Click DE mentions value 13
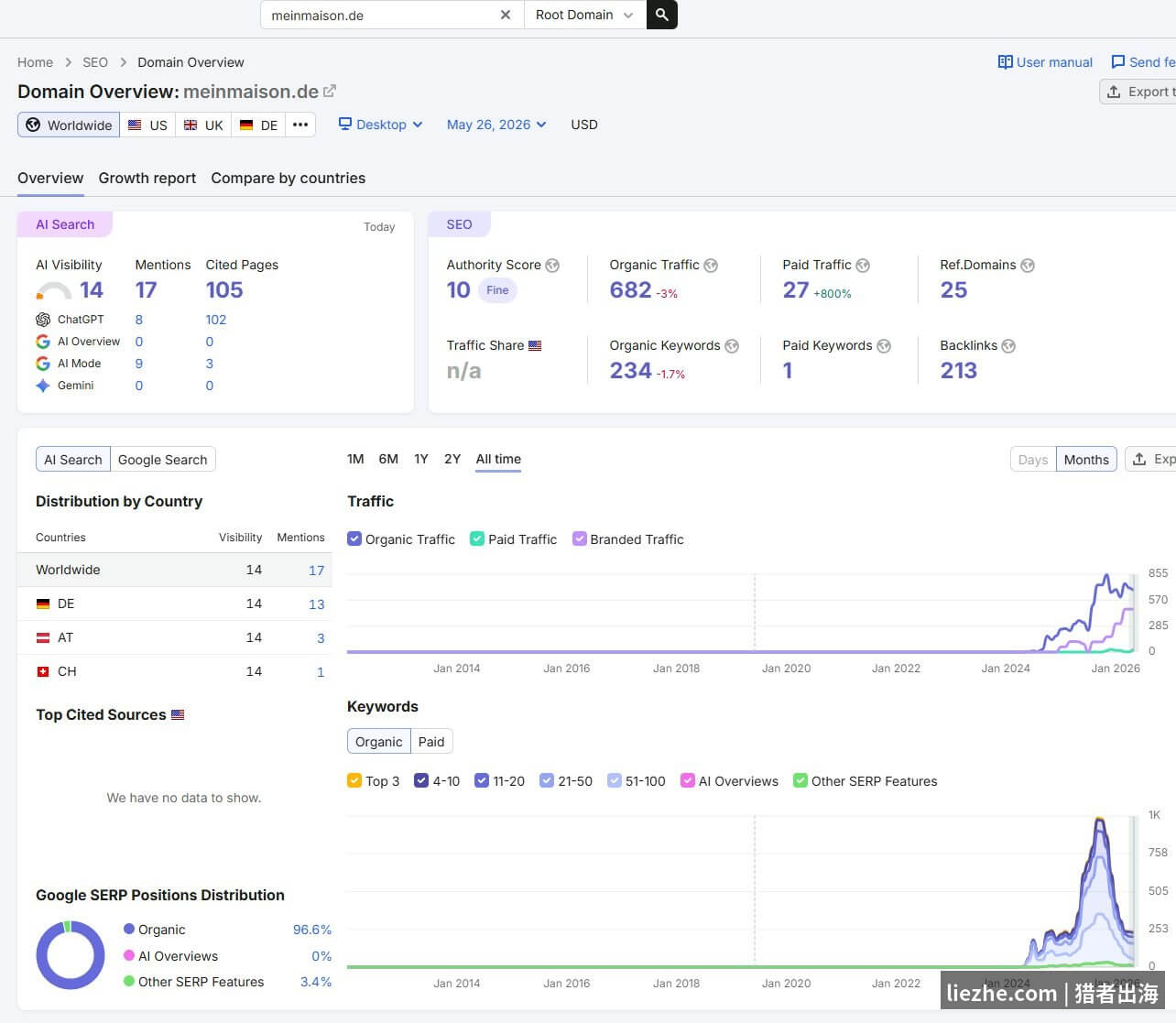Screen dimensions: 1176x1023 click(x=317, y=604)
